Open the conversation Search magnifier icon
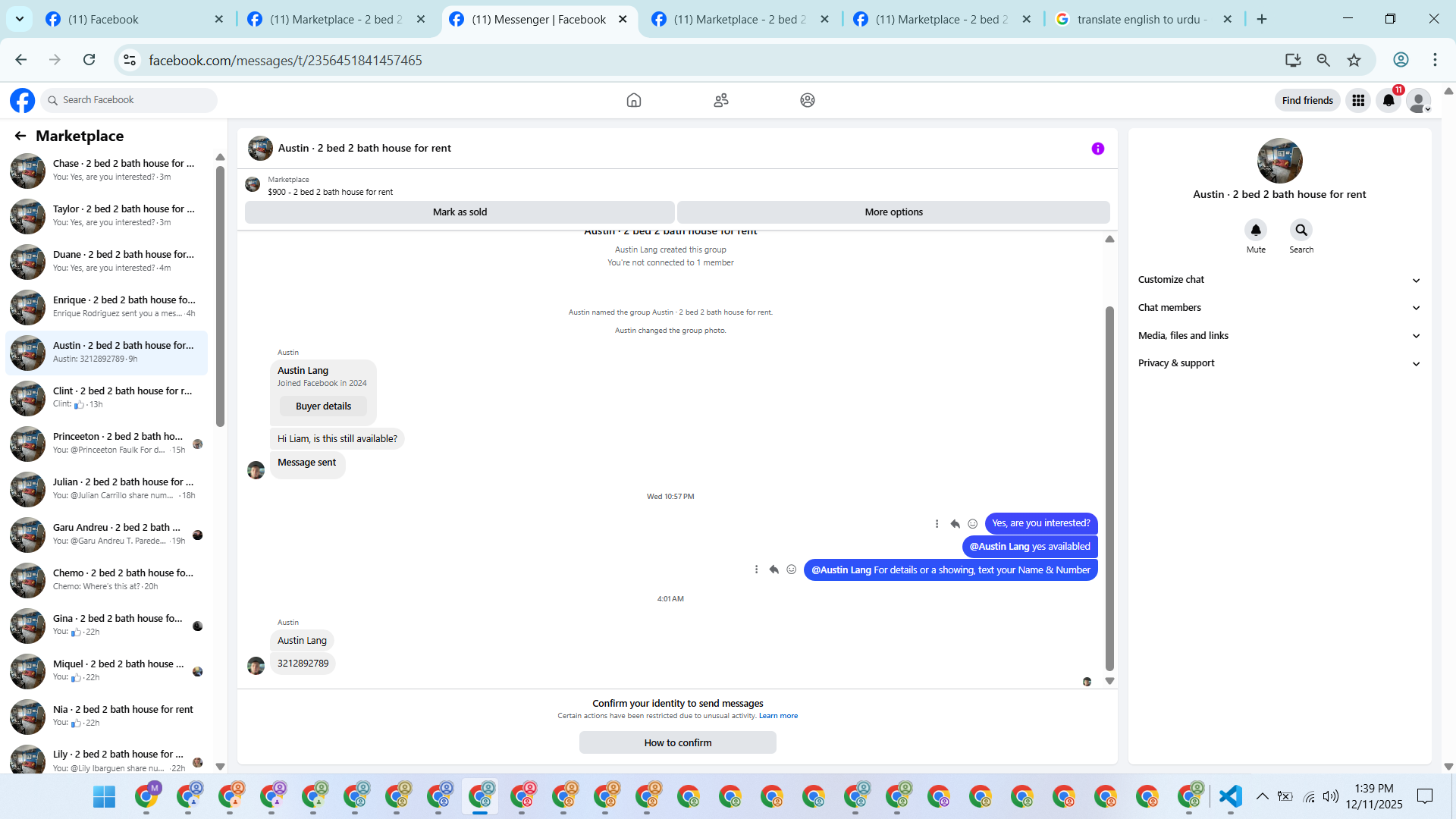This screenshot has width=1456, height=819. (x=1301, y=230)
